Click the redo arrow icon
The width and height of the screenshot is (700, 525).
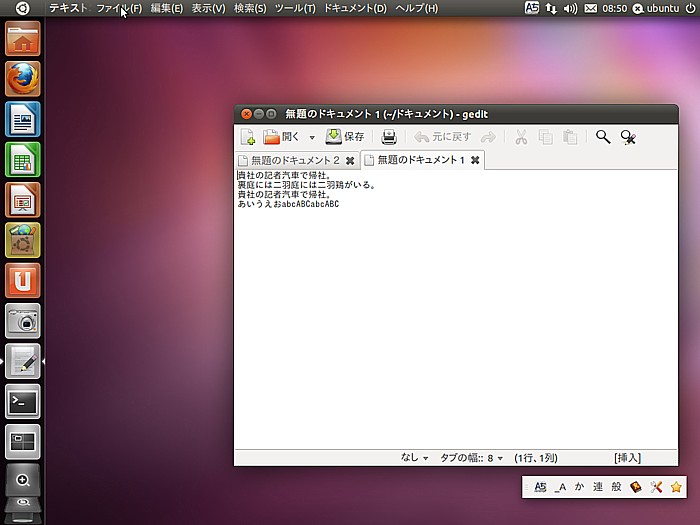click(488, 137)
